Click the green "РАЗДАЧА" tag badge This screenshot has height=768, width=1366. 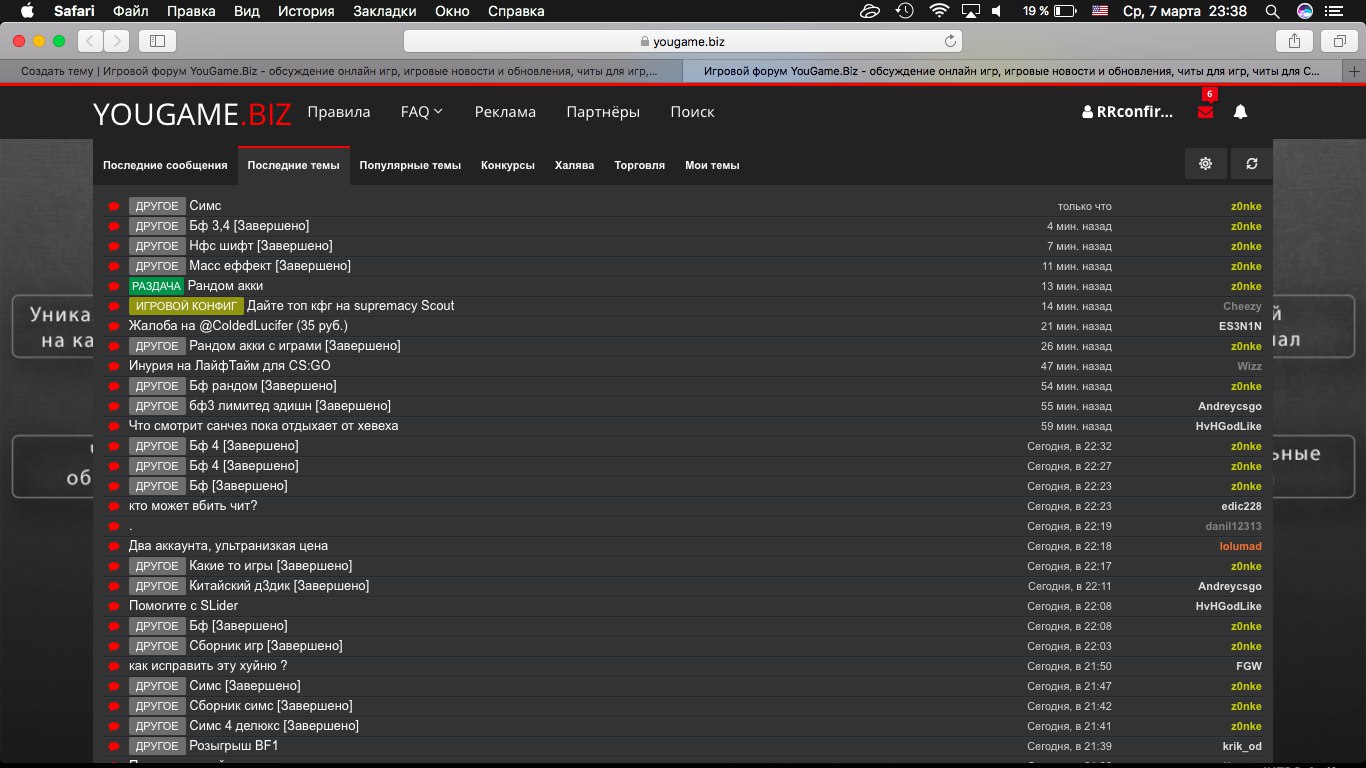click(x=156, y=286)
